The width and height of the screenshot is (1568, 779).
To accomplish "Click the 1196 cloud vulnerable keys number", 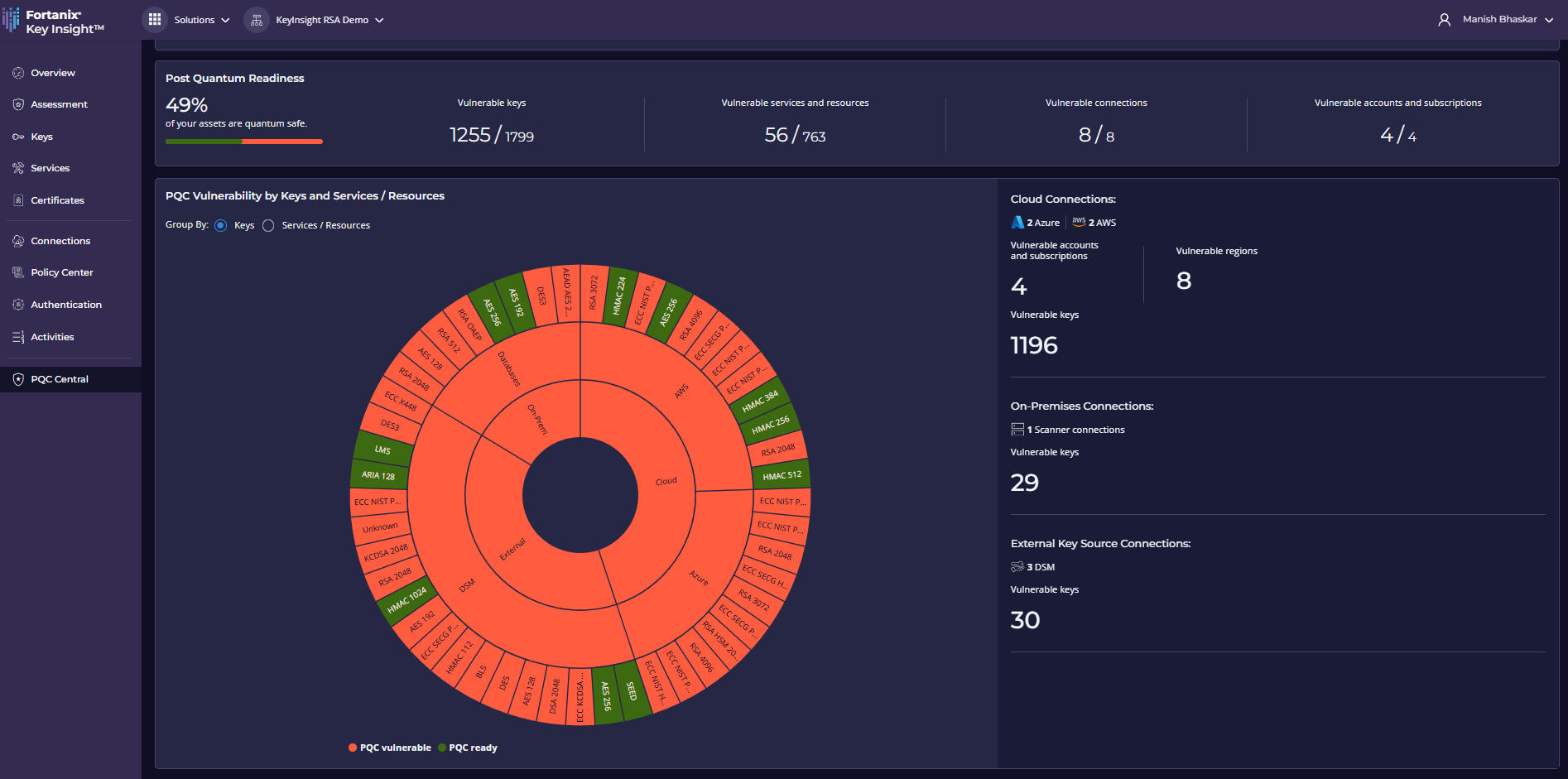I will coord(1034,345).
